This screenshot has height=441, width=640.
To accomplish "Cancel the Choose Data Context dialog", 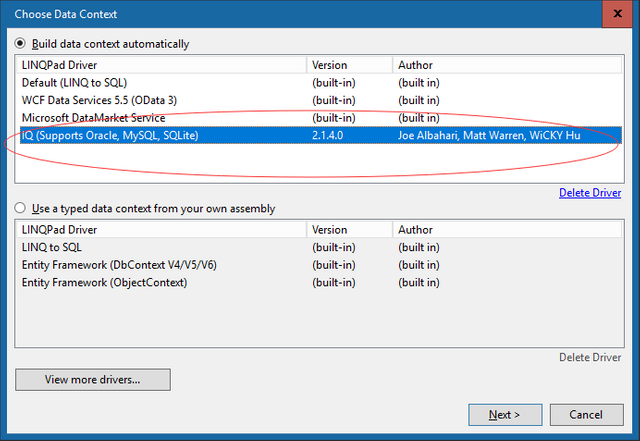I will [586, 414].
